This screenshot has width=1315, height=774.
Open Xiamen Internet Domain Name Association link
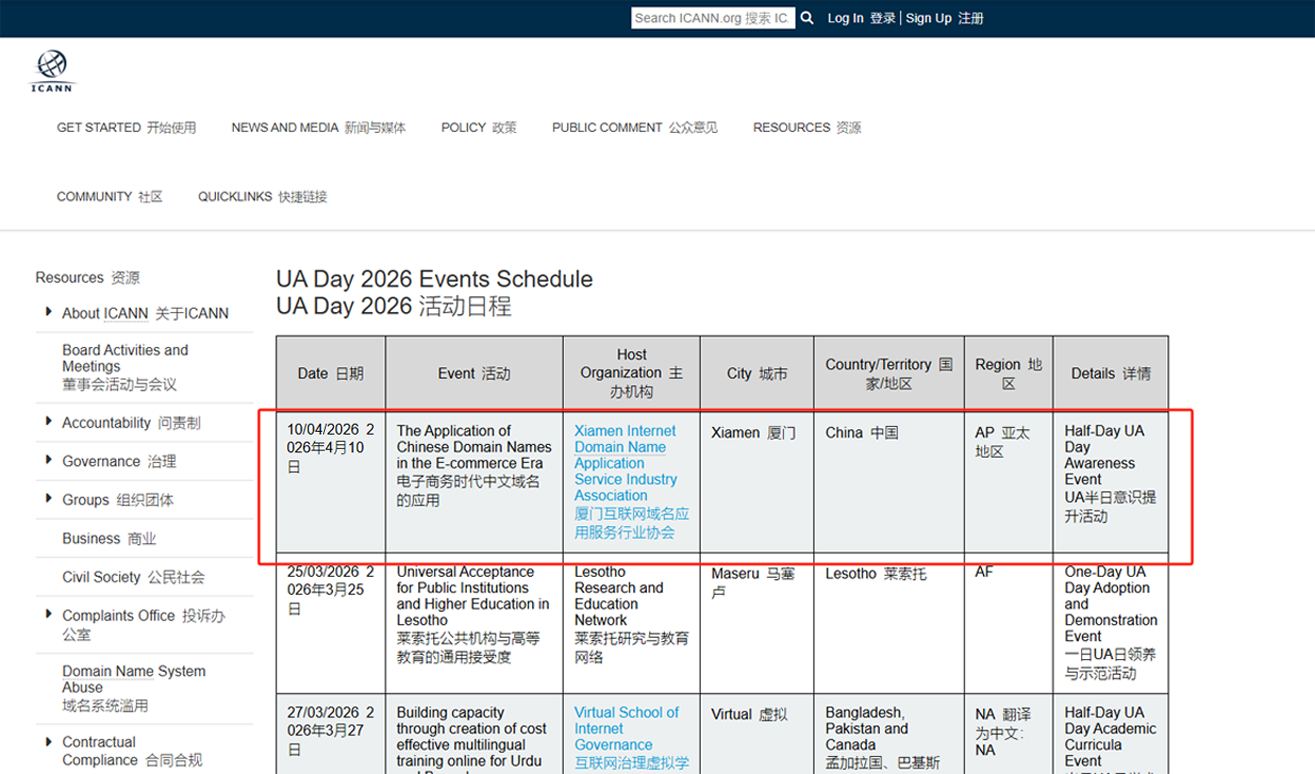625,463
